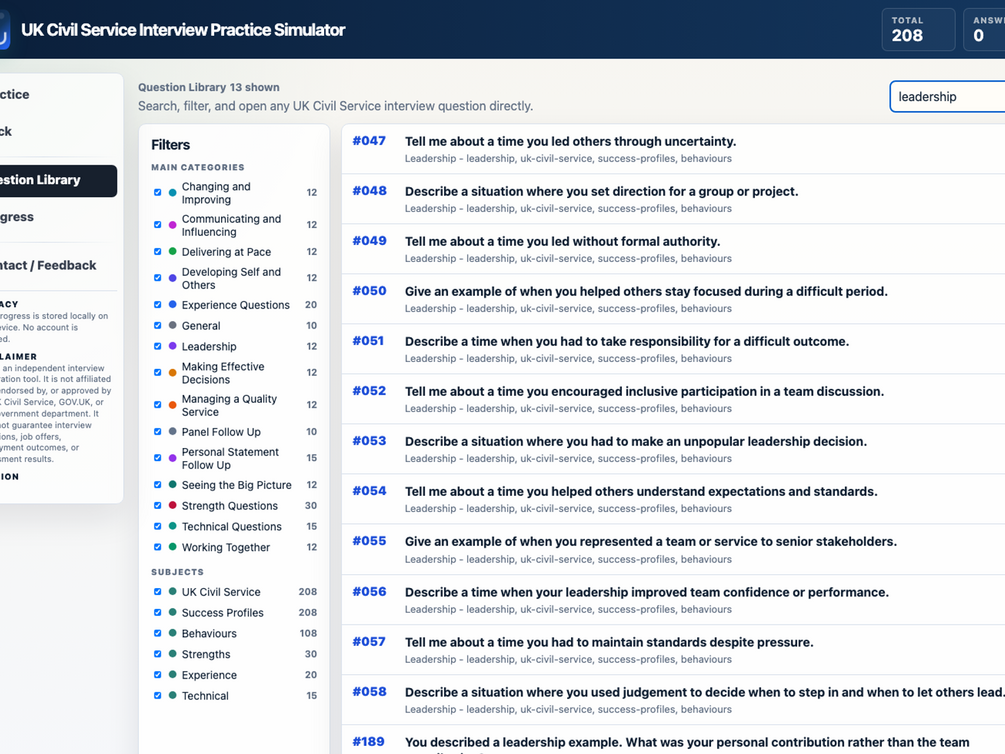Toggle Seeing the Big Picture checkbox
This screenshot has width=1005, height=754.
[x=158, y=485]
